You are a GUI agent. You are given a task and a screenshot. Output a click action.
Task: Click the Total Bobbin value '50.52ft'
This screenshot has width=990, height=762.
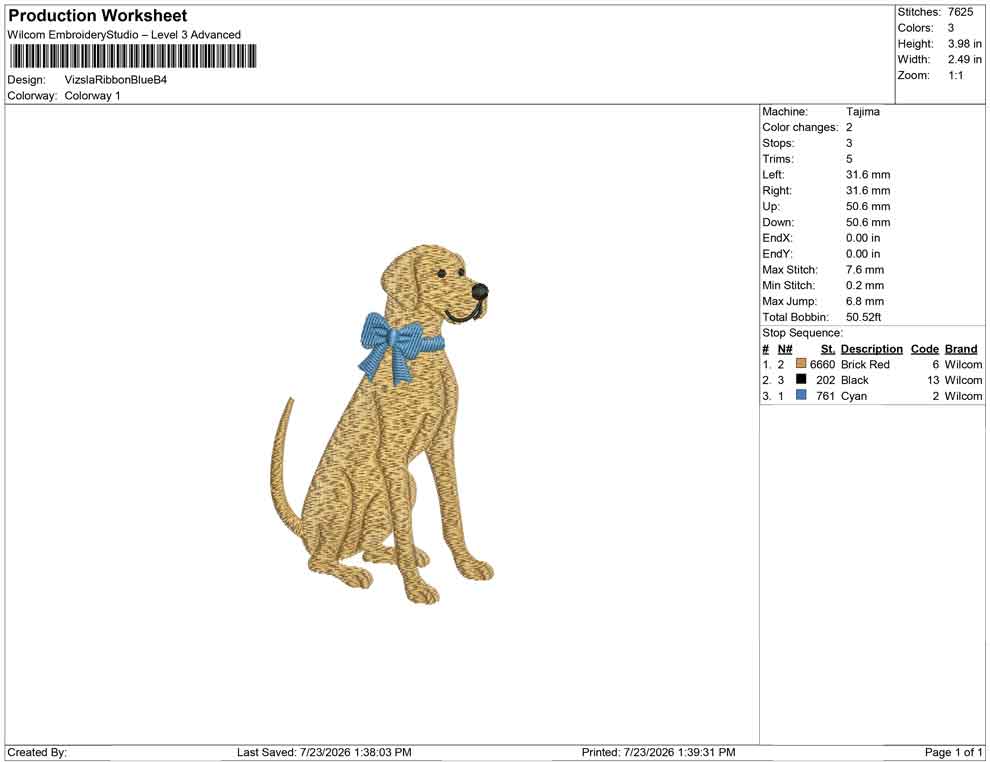(864, 317)
